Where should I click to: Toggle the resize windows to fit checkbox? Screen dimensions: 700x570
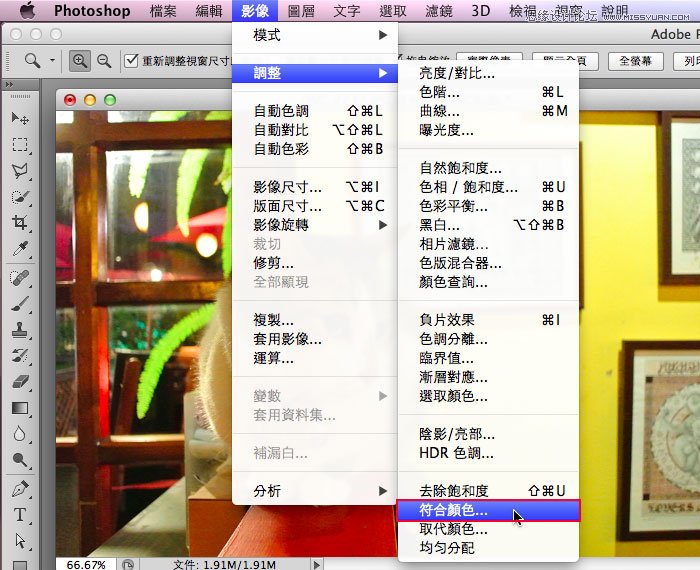coord(131,61)
